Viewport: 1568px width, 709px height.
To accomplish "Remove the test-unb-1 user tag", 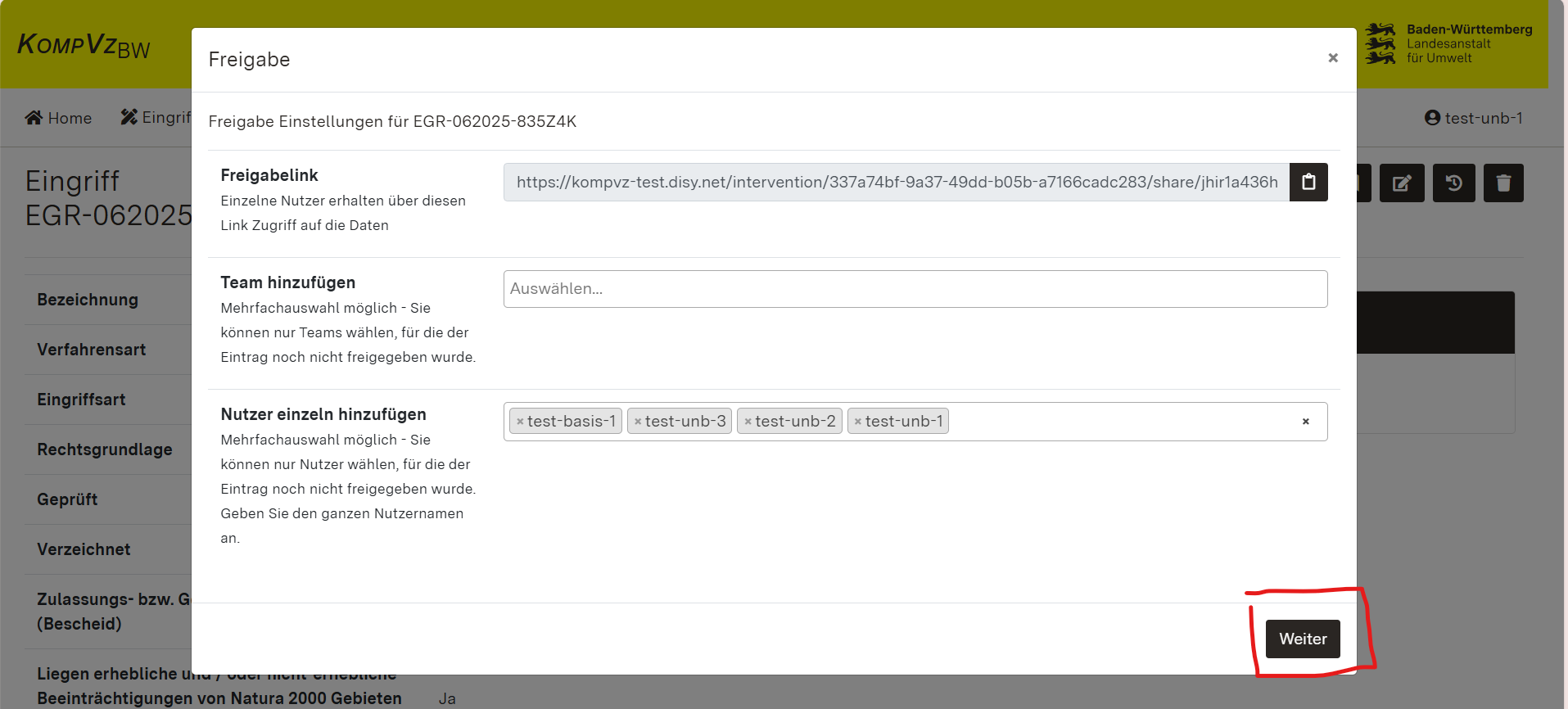I will (857, 422).
